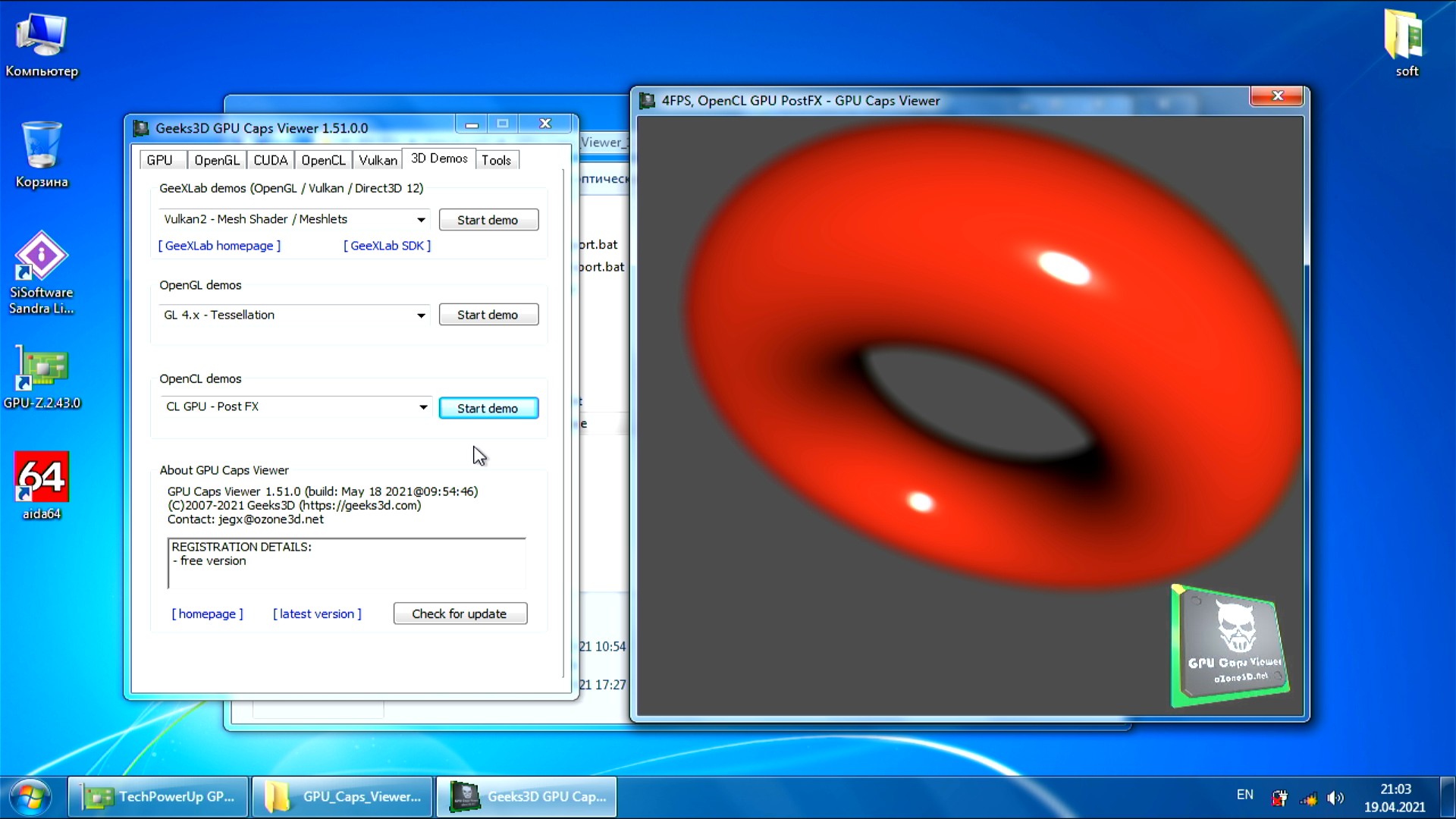Viewport: 1456px width, 819px height.
Task: Click the latest version link
Action: point(317,613)
